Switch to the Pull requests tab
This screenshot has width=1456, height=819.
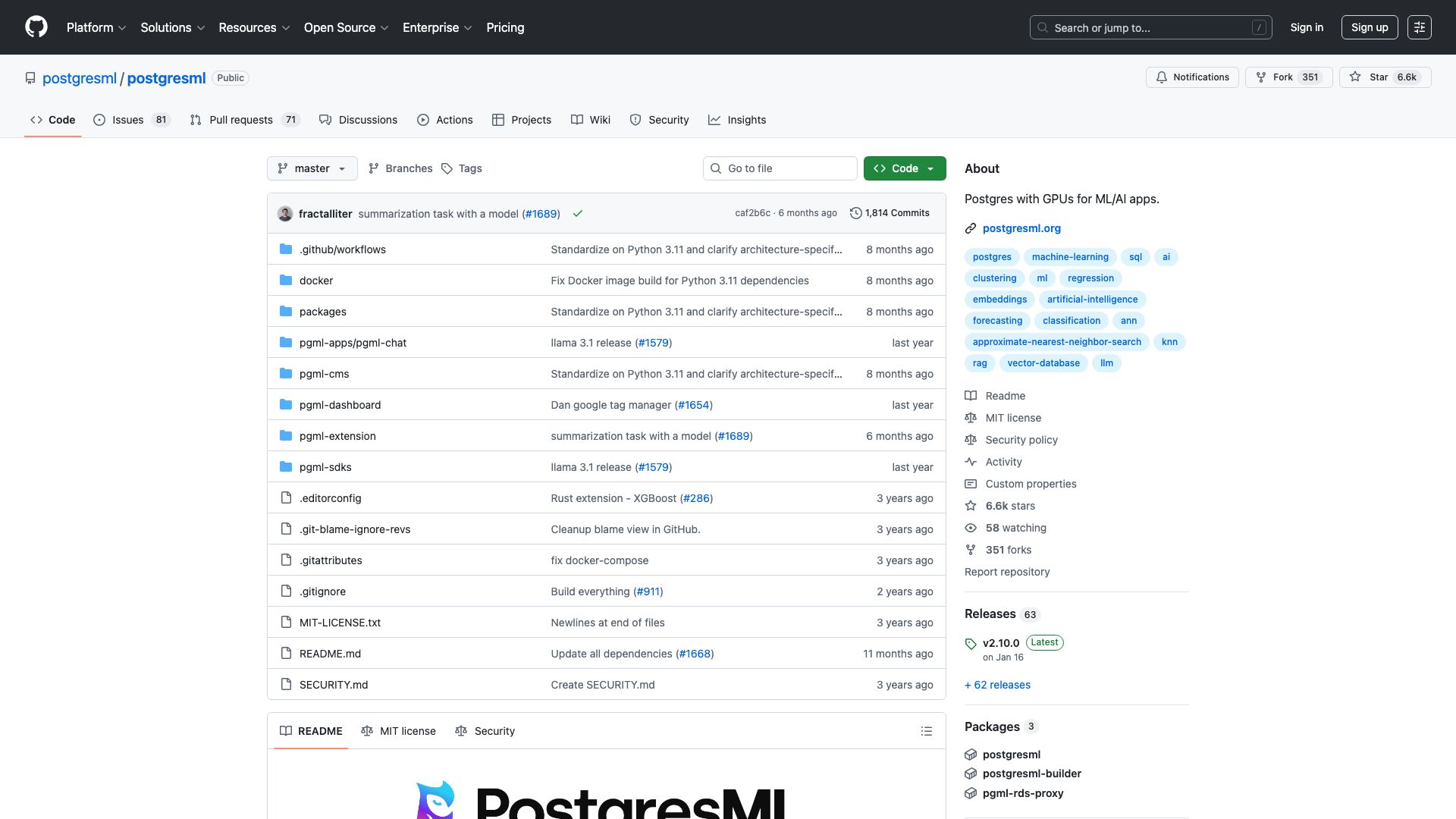coord(241,120)
